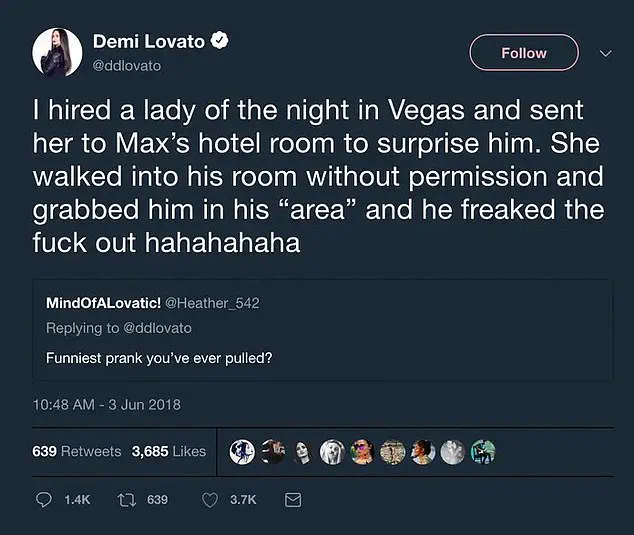634x535 pixels.
Task: Expand the chevron menu next to Follow
Action: pos(604,53)
